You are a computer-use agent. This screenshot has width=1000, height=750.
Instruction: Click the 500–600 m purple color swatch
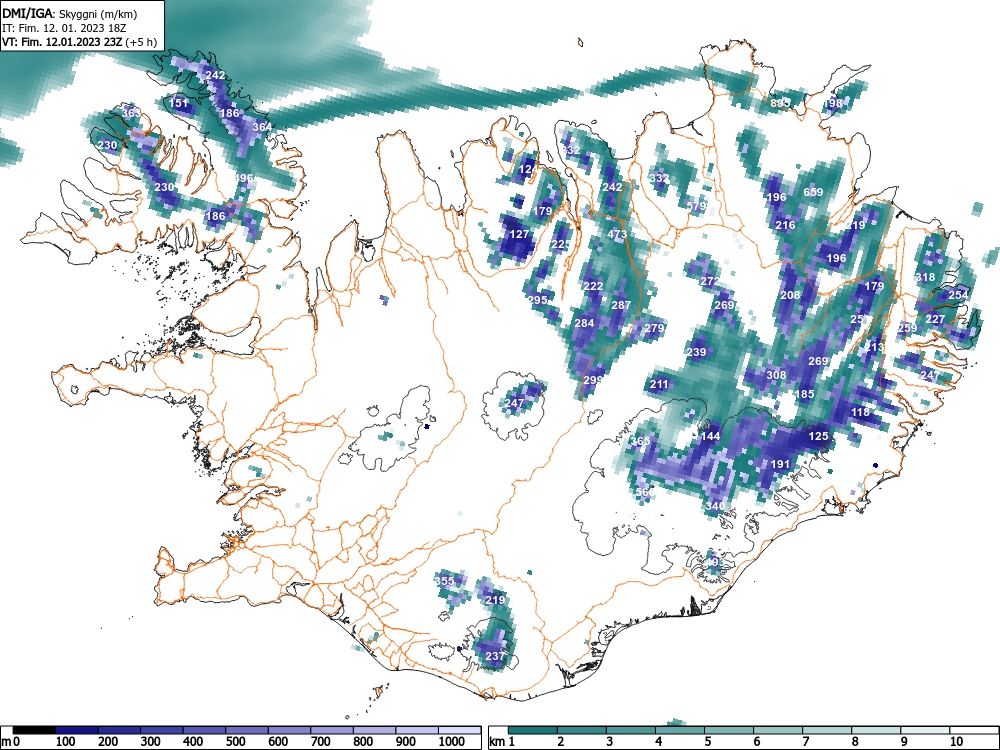point(247,730)
